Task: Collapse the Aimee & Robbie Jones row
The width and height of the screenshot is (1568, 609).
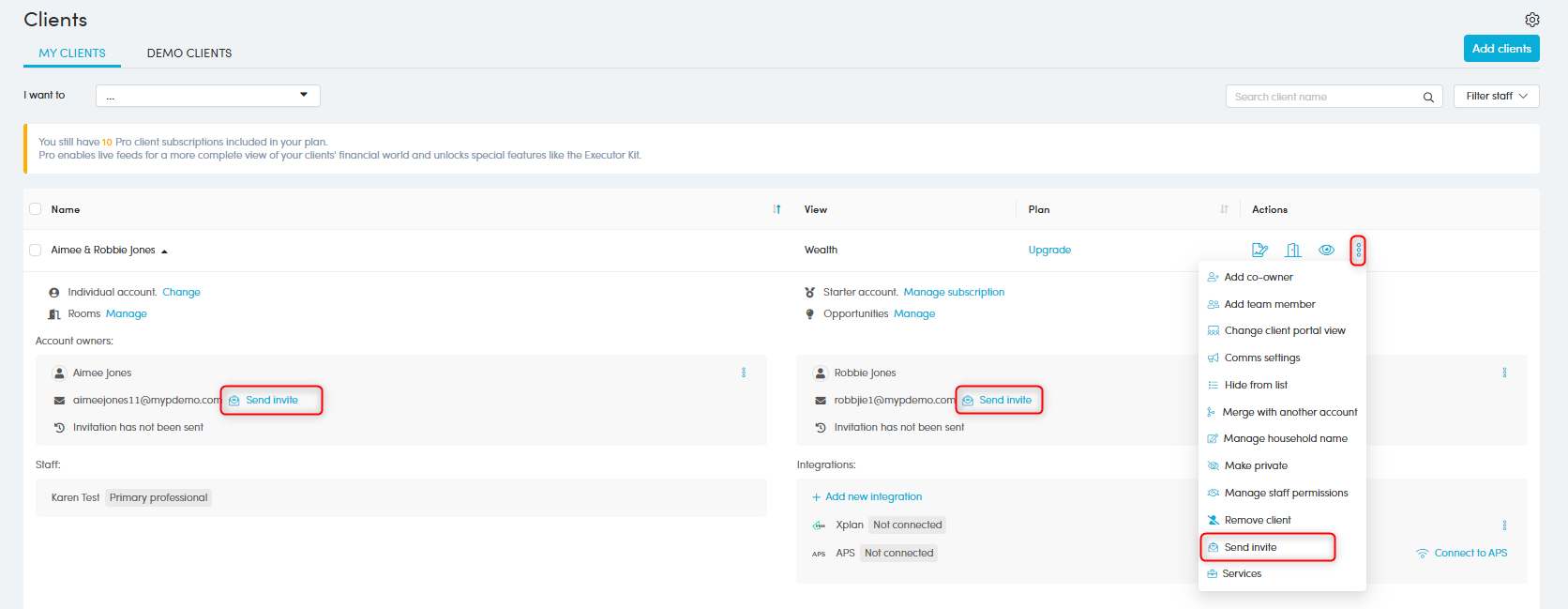Action: (164, 251)
